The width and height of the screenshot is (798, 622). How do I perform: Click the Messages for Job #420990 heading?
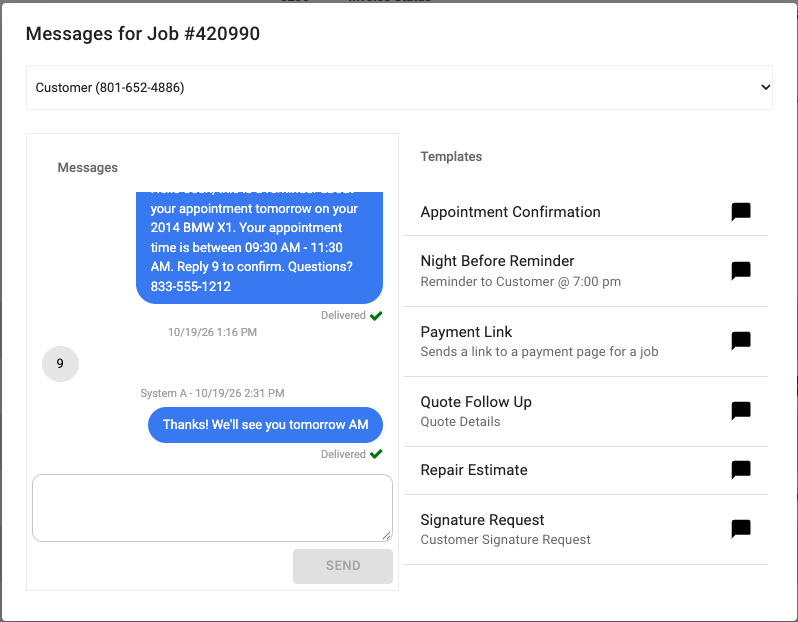pyautogui.click(x=143, y=34)
